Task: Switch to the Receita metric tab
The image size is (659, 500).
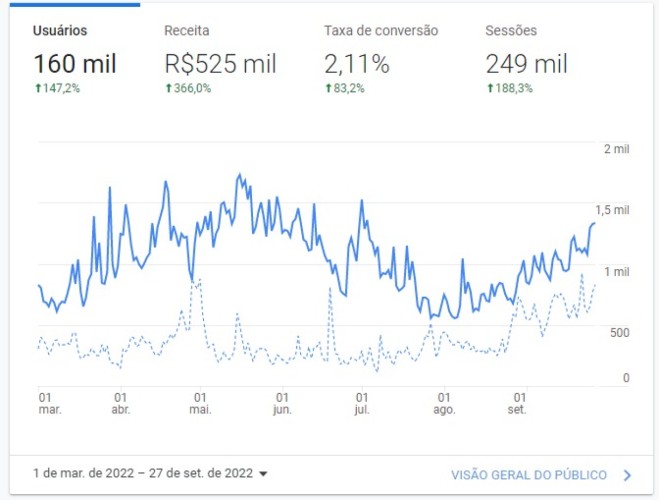Action: point(187,30)
